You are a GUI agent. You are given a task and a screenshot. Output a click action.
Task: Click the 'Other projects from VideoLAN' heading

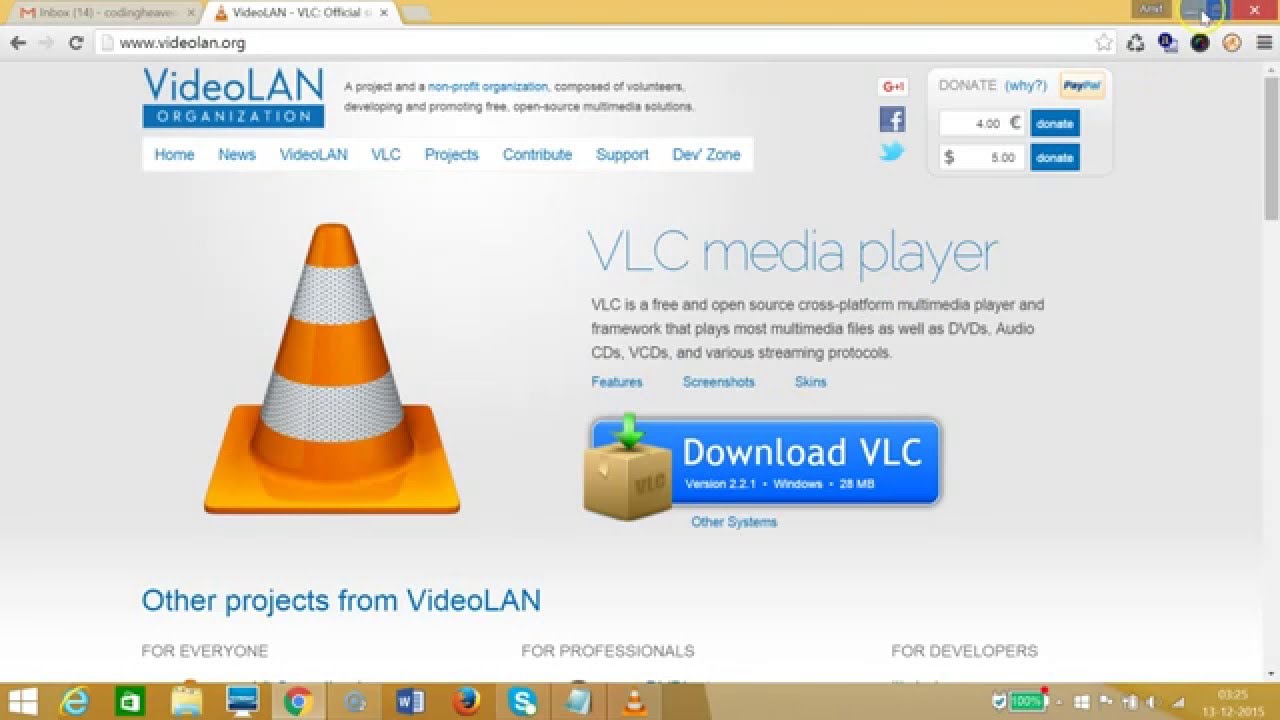point(341,600)
